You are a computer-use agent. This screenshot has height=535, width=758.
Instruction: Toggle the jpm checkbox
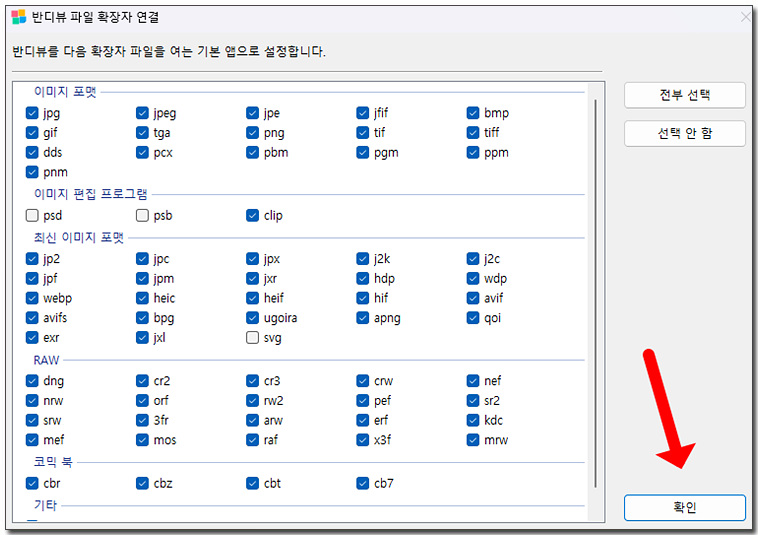click(x=142, y=278)
